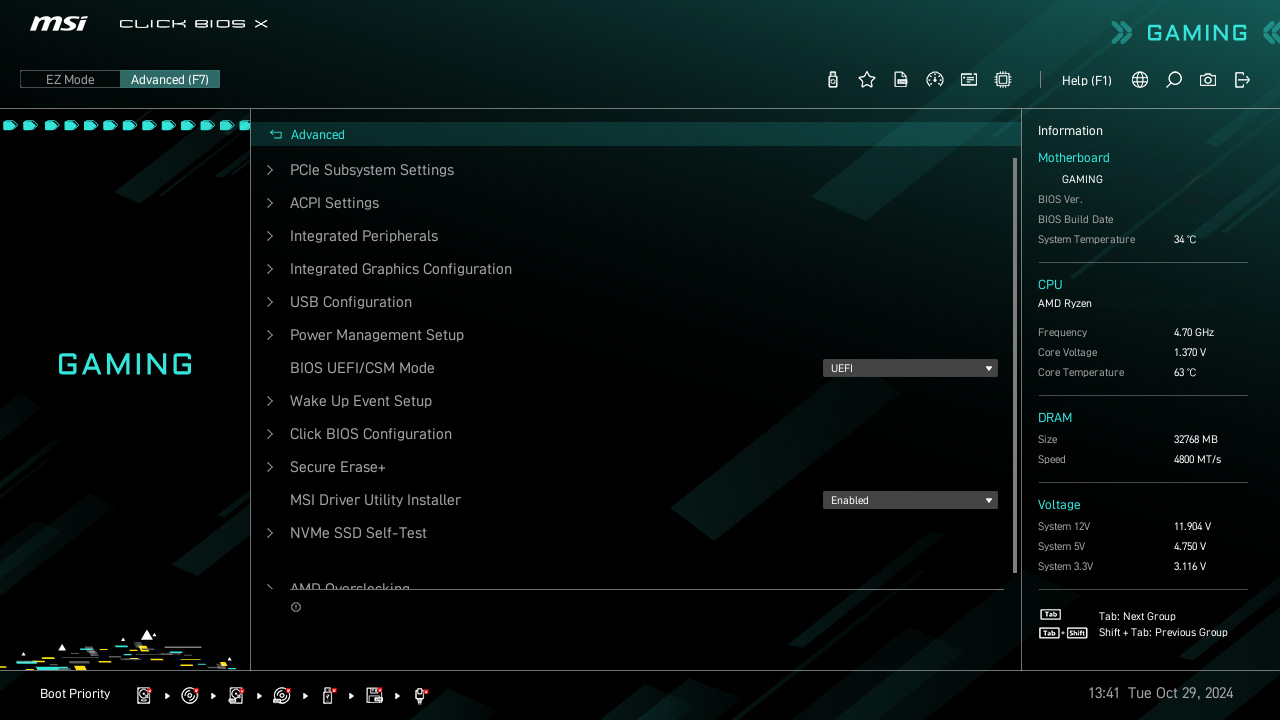Select first hard drive in Boot Priority
This screenshot has width=1280, height=720.
tap(144, 695)
